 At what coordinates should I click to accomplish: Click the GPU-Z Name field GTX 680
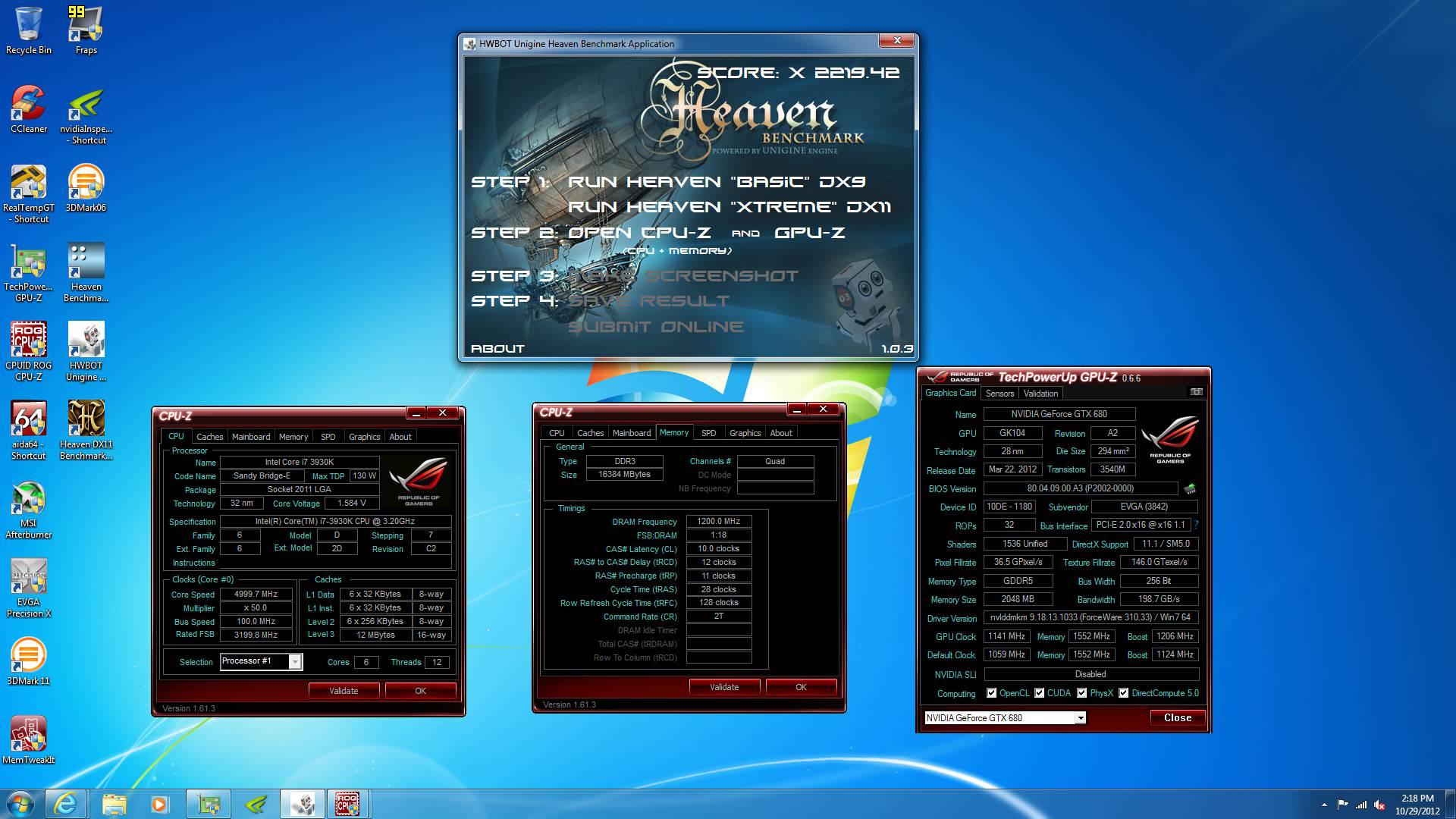(x=1059, y=414)
